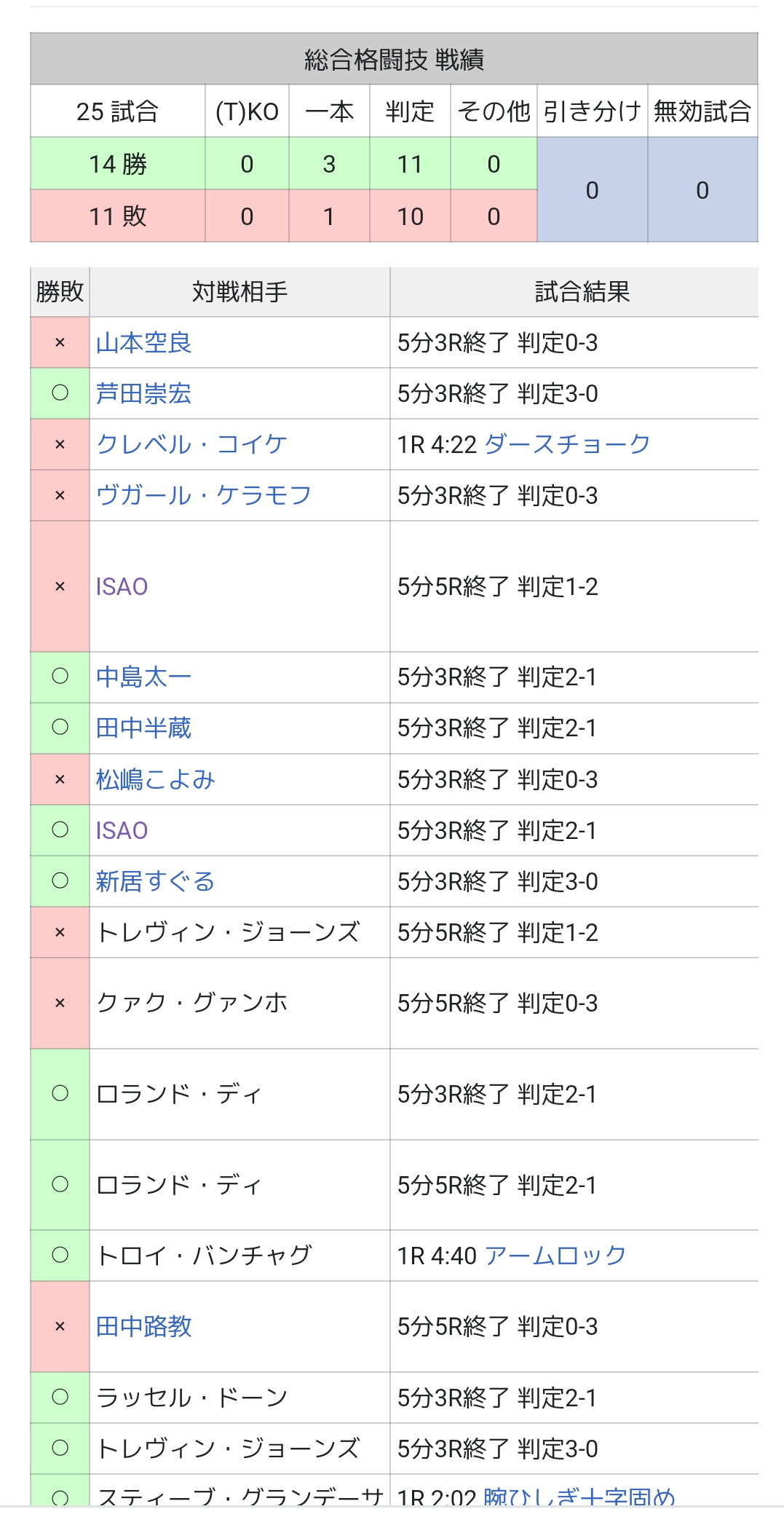The image size is (784, 1517).
Task: Open the ダースチョーク technique link
Action: coord(566,444)
